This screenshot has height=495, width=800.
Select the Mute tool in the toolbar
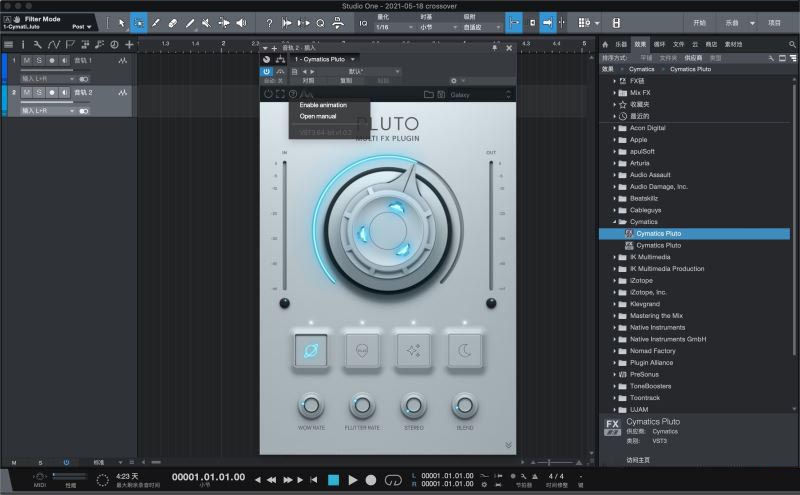tap(206, 23)
